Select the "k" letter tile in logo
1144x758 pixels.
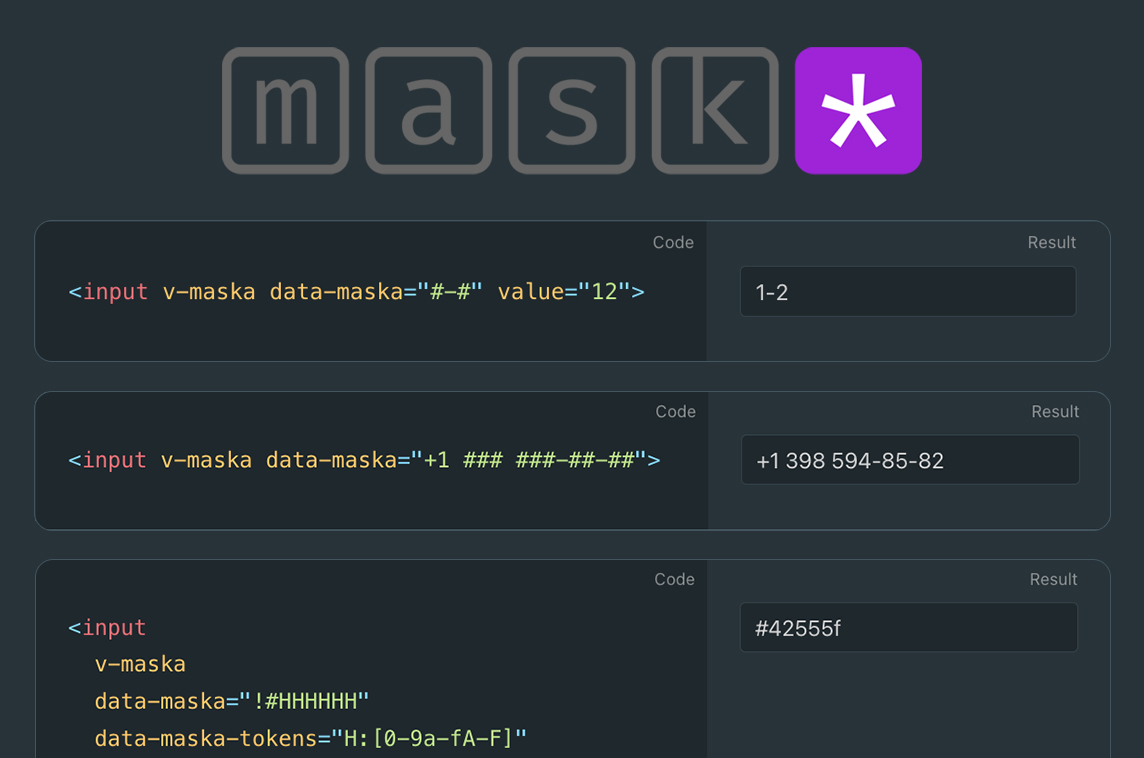point(714,110)
